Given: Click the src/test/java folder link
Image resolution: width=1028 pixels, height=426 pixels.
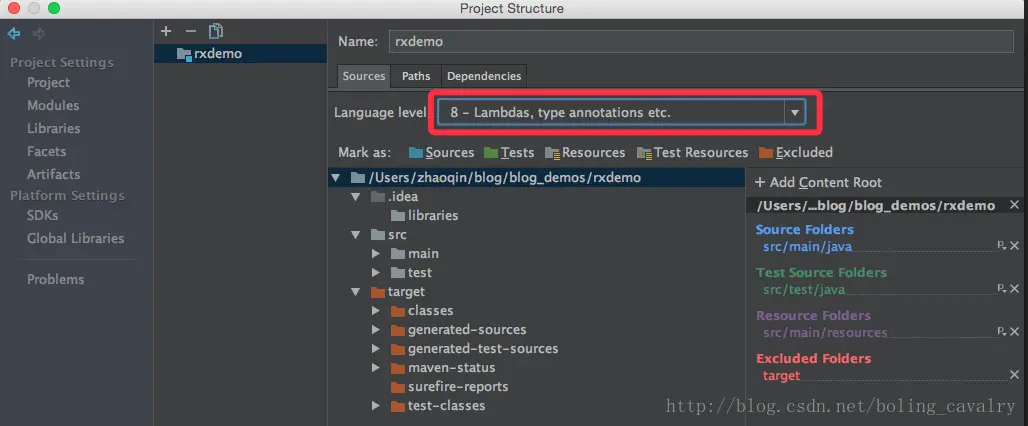Looking at the screenshot, I should click(804, 289).
